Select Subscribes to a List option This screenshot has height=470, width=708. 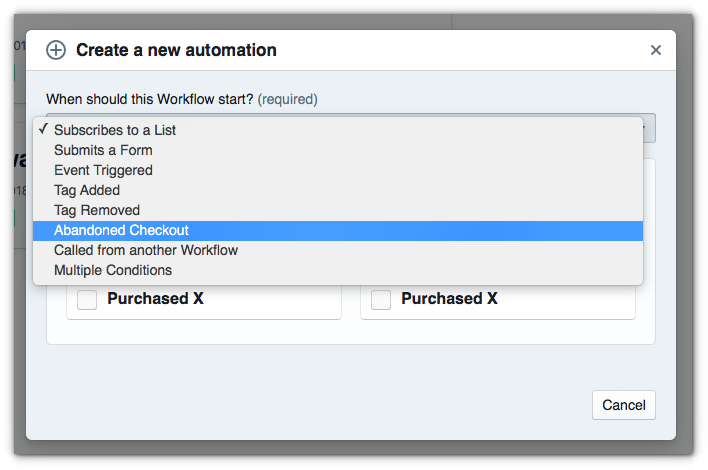tap(115, 130)
